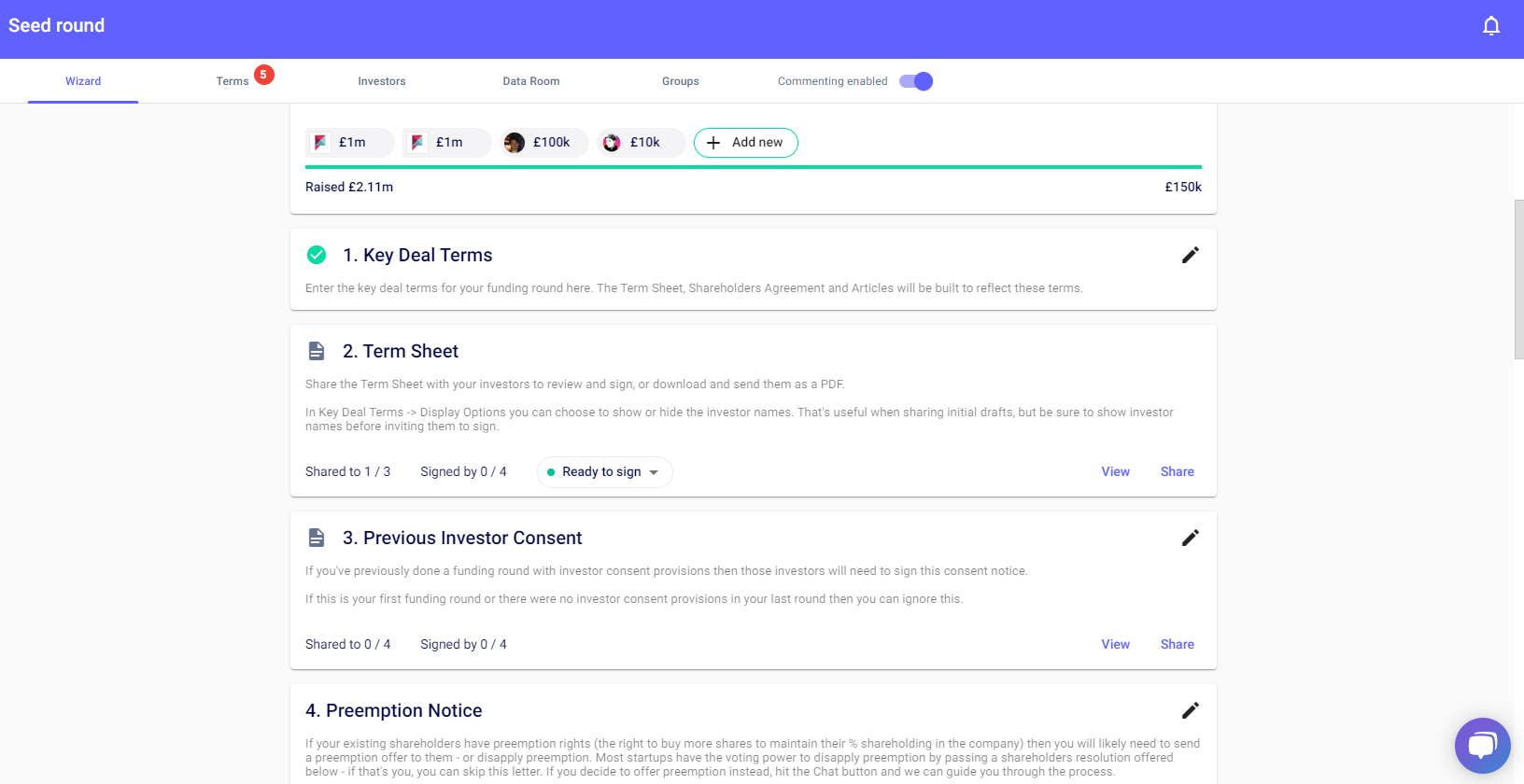Disable the Commenting enabled toggle
The height and width of the screenshot is (784, 1524).
click(x=916, y=81)
